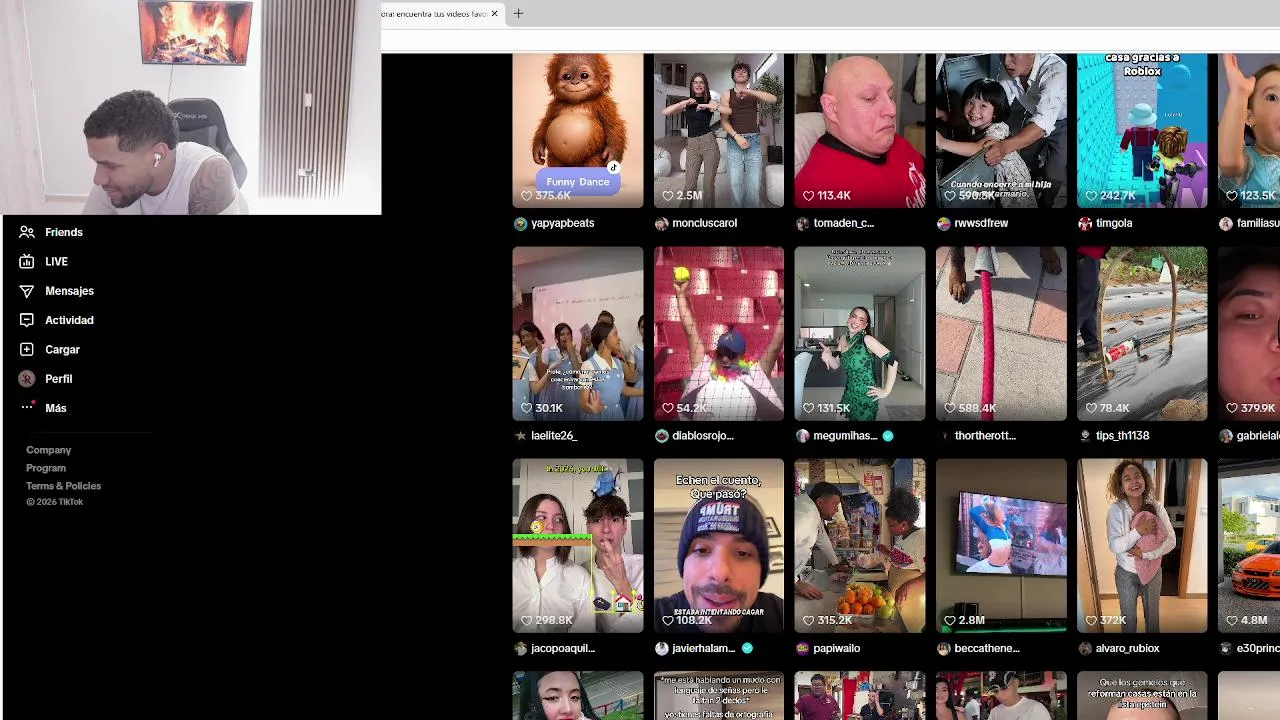Click jacopoaquil... profile avatar
The height and width of the screenshot is (720, 1280).
tap(520, 649)
